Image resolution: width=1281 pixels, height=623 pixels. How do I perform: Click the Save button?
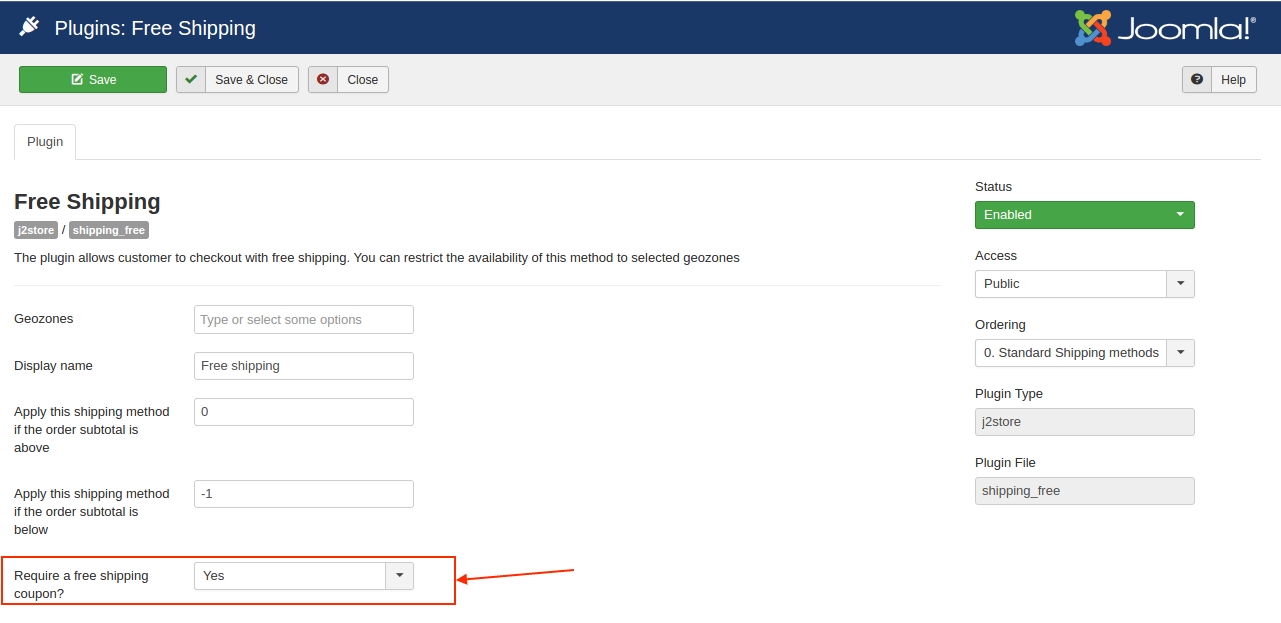click(x=93, y=80)
